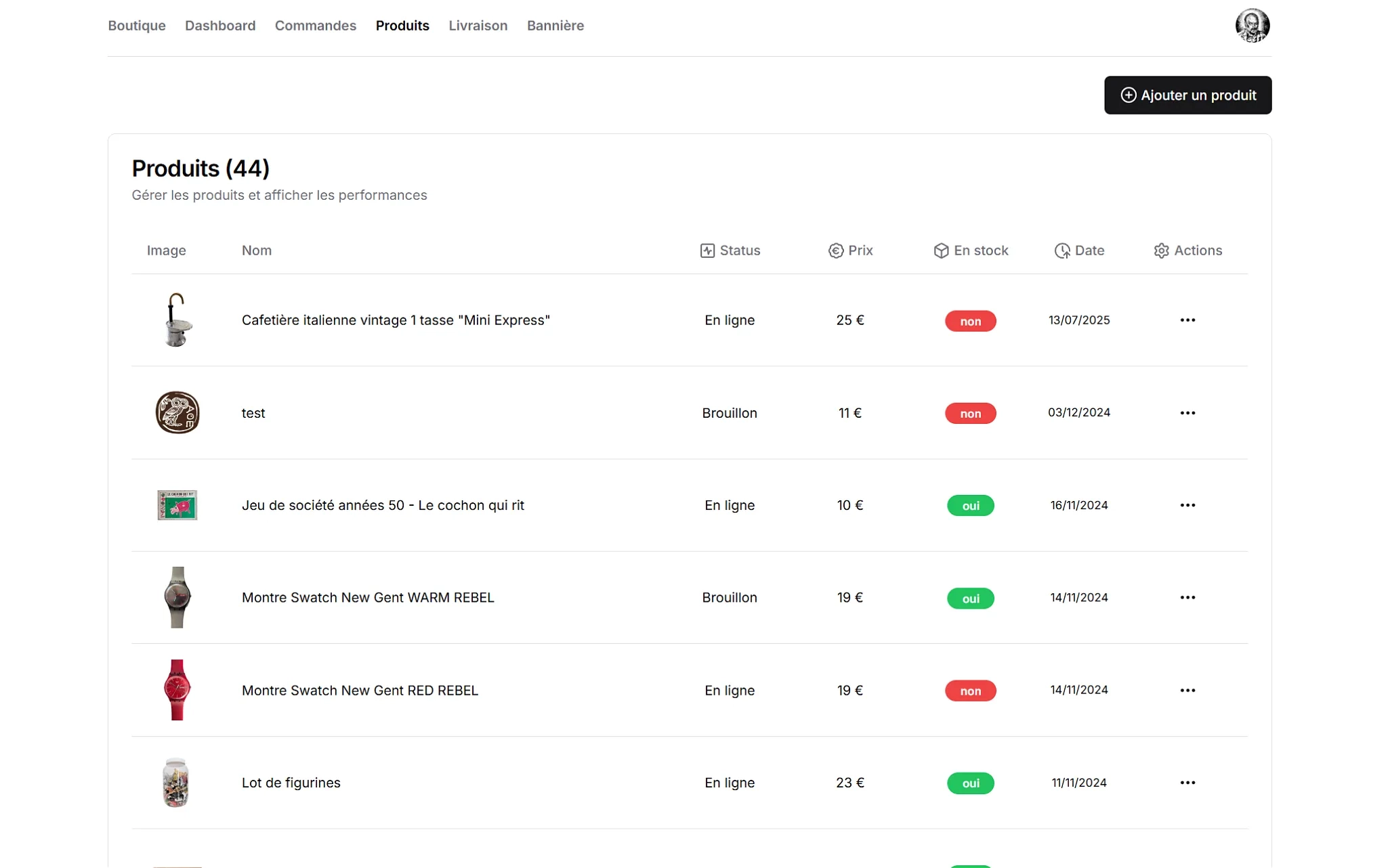Click the package icon in the En stock header
The width and height of the screenshot is (1390, 868).
tap(941, 250)
